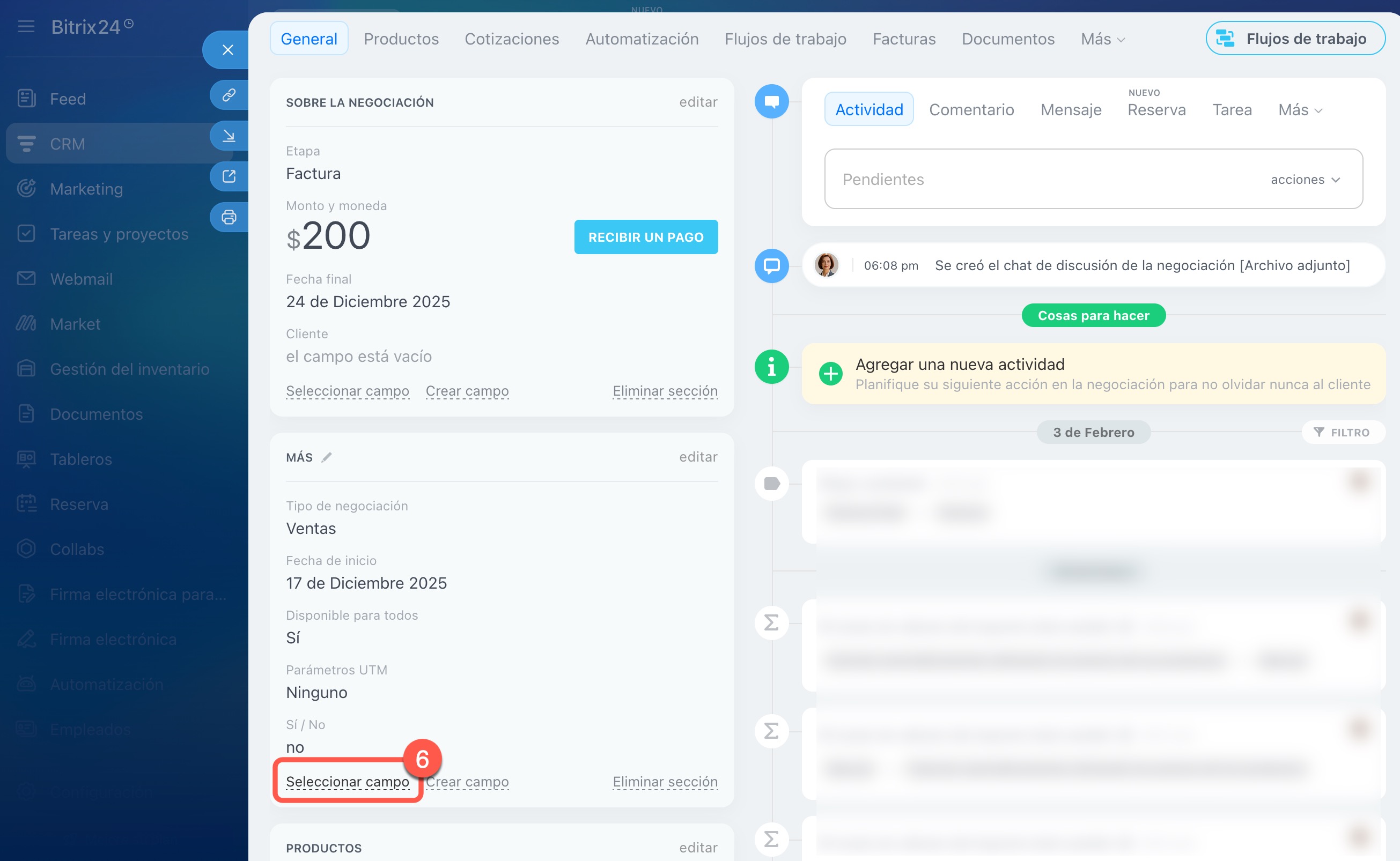Click the collapse arrow icon button
The image size is (1400, 861).
(229, 136)
